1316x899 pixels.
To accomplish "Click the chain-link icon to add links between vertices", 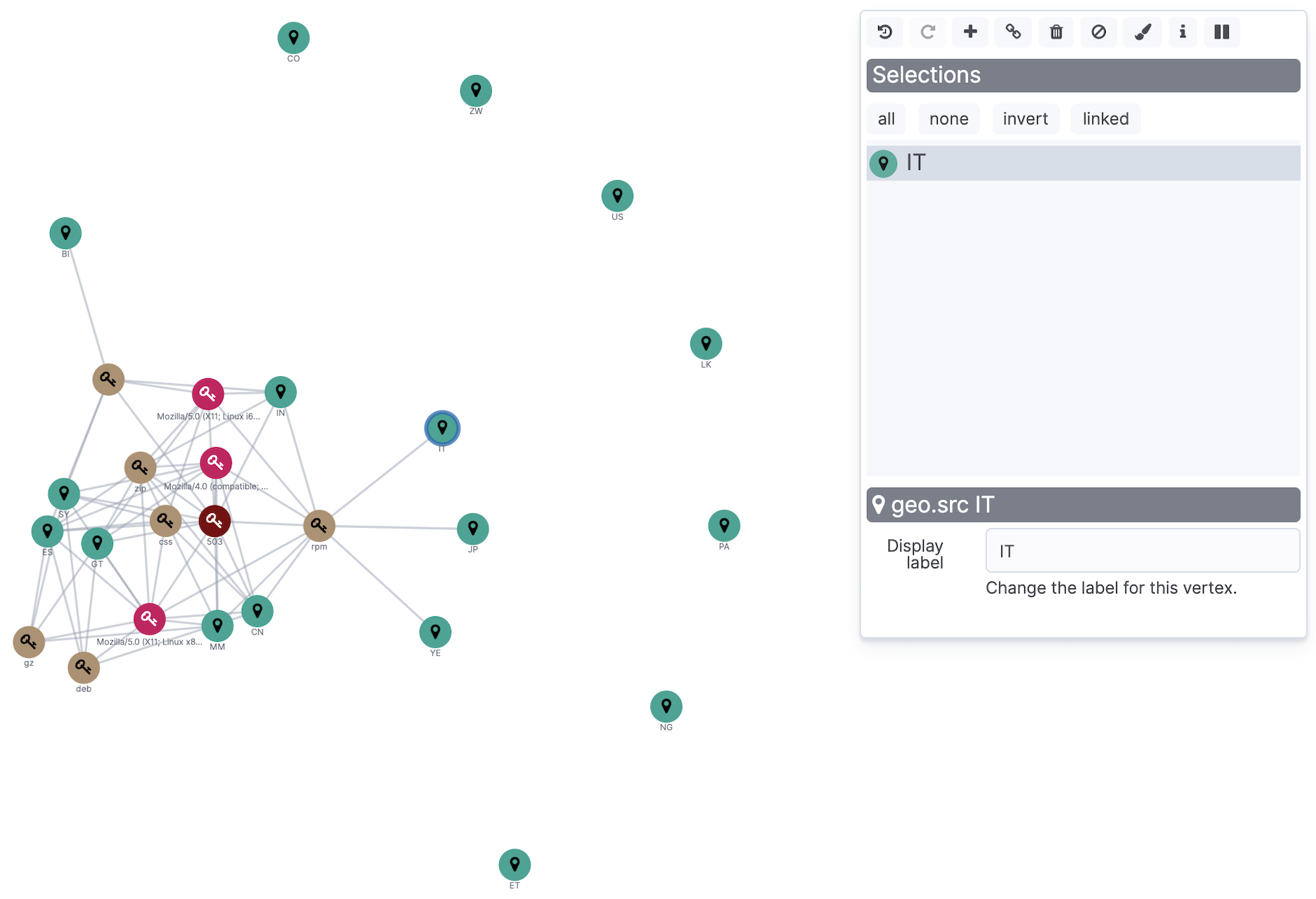I will [1013, 32].
